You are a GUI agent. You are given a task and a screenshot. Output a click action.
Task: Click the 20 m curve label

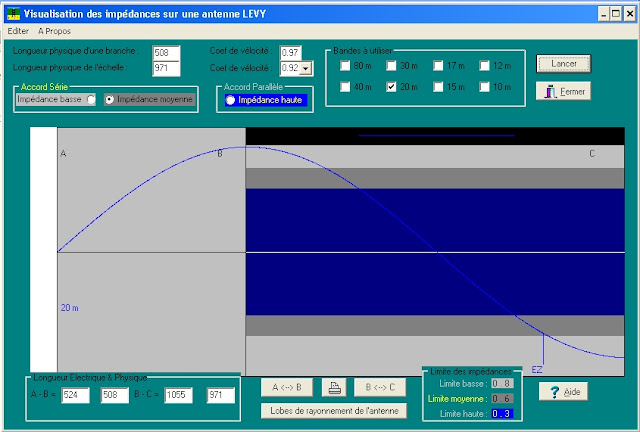click(69, 308)
